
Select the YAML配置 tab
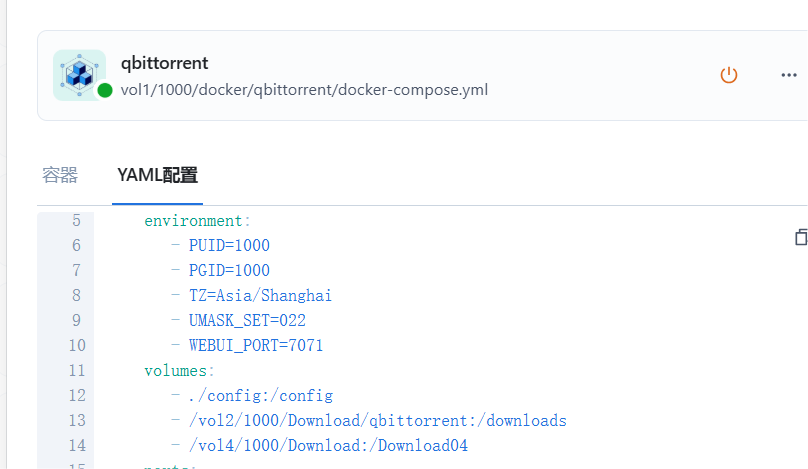(x=157, y=175)
